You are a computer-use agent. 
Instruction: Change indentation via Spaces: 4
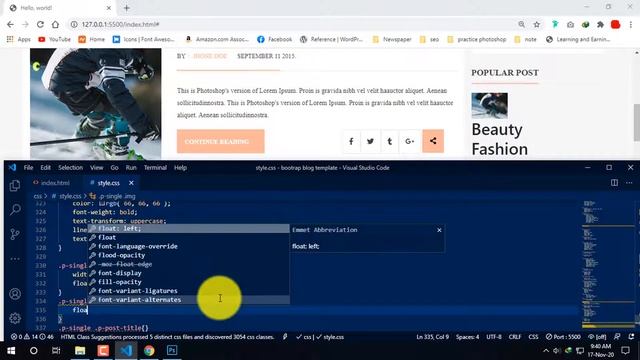(468, 337)
